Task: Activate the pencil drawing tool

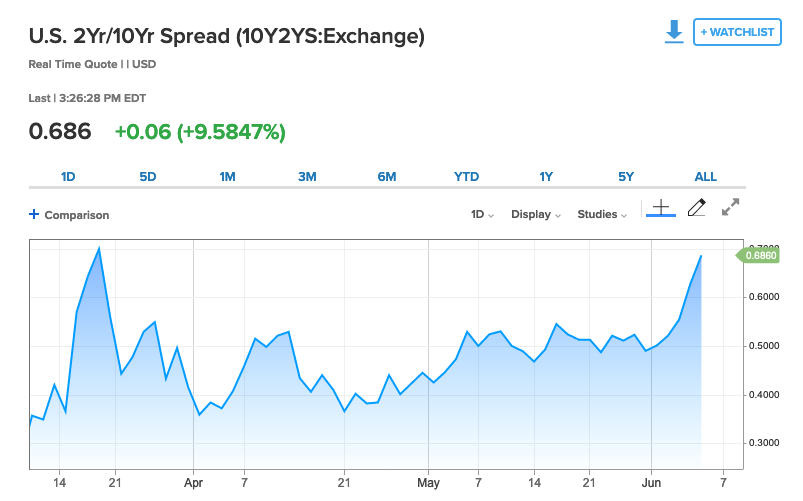Action: (x=697, y=207)
